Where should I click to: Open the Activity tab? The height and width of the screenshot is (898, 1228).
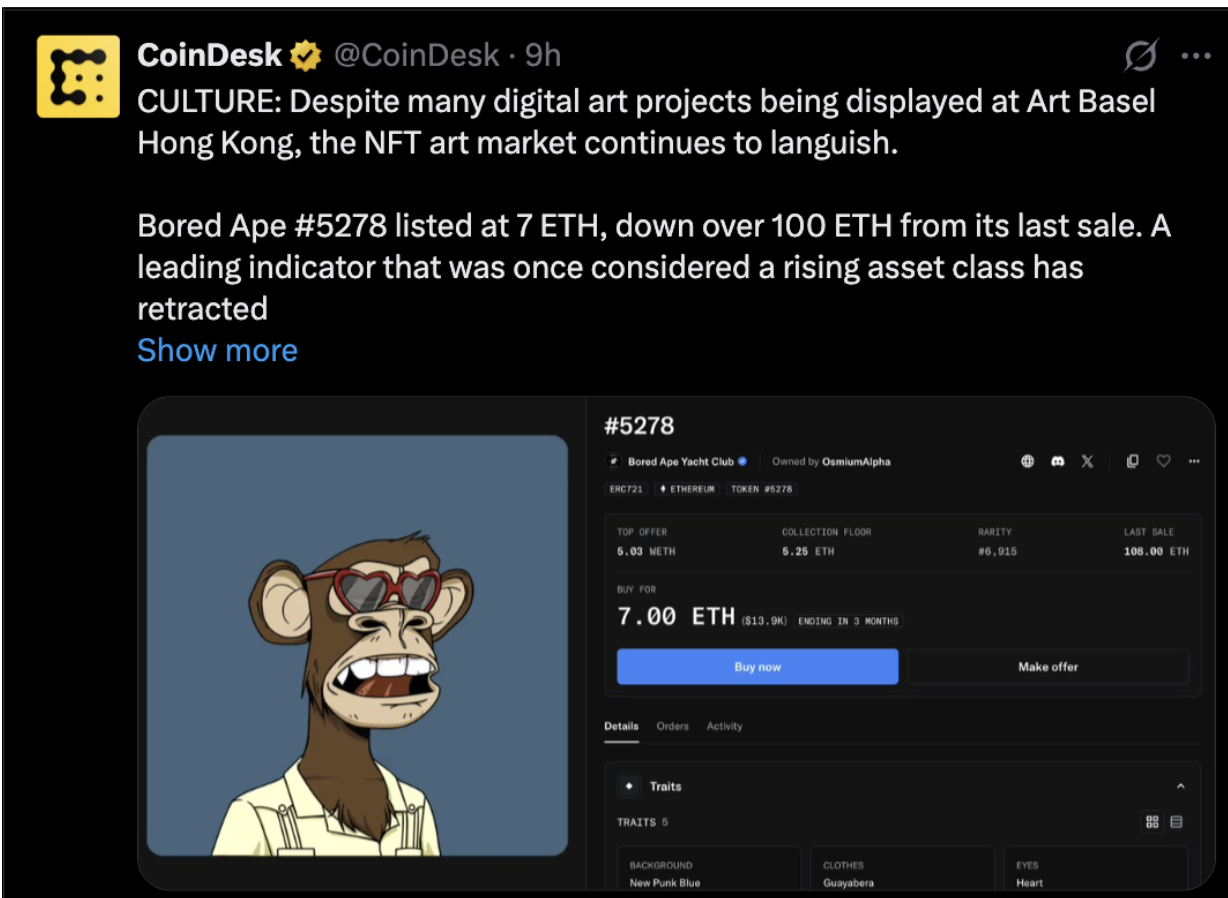pos(724,726)
